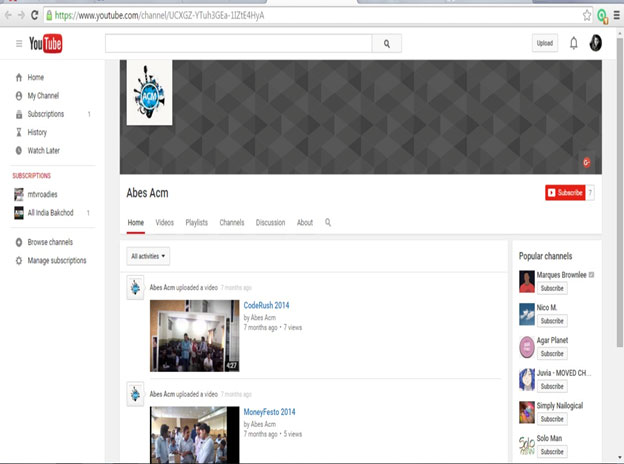Click the History hourglass icon
624x464 pixels.
tap(19, 132)
